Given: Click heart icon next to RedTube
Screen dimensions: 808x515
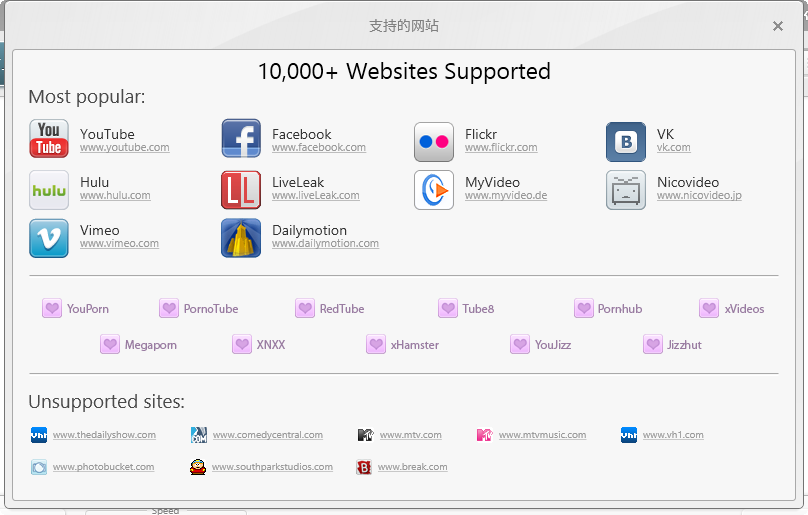Looking at the screenshot, I should tap(305, 309).
